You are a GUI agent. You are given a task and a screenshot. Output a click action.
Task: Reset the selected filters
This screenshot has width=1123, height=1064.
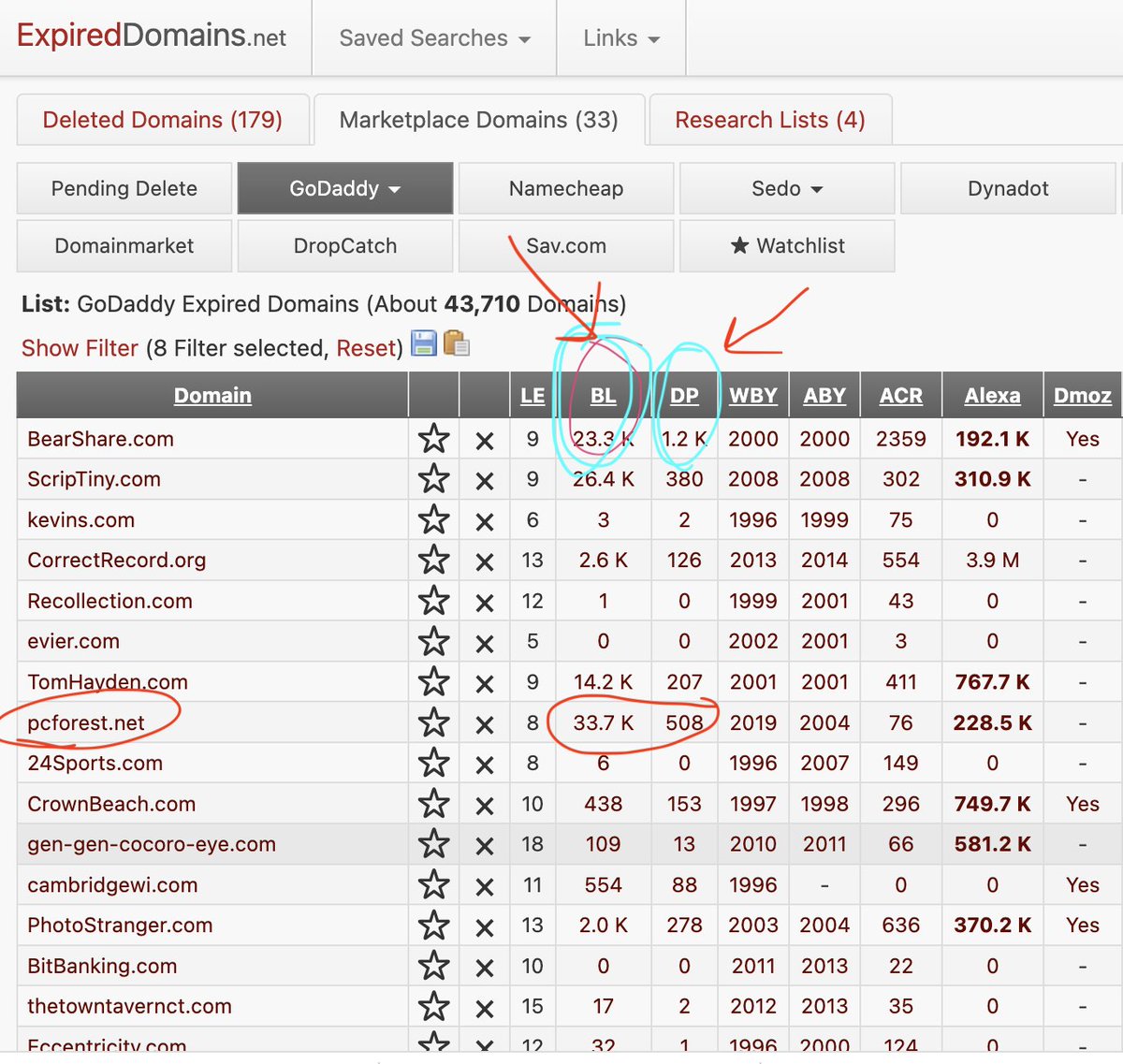click(365, 348)
